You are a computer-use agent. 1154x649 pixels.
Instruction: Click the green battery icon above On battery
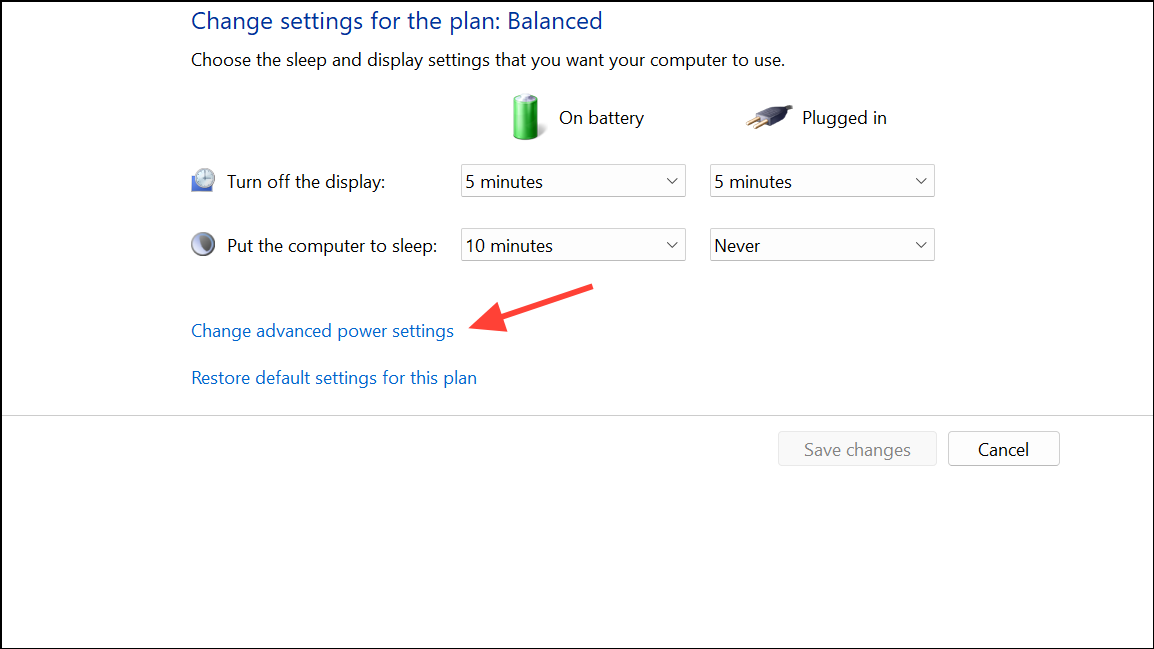point(527,117)
